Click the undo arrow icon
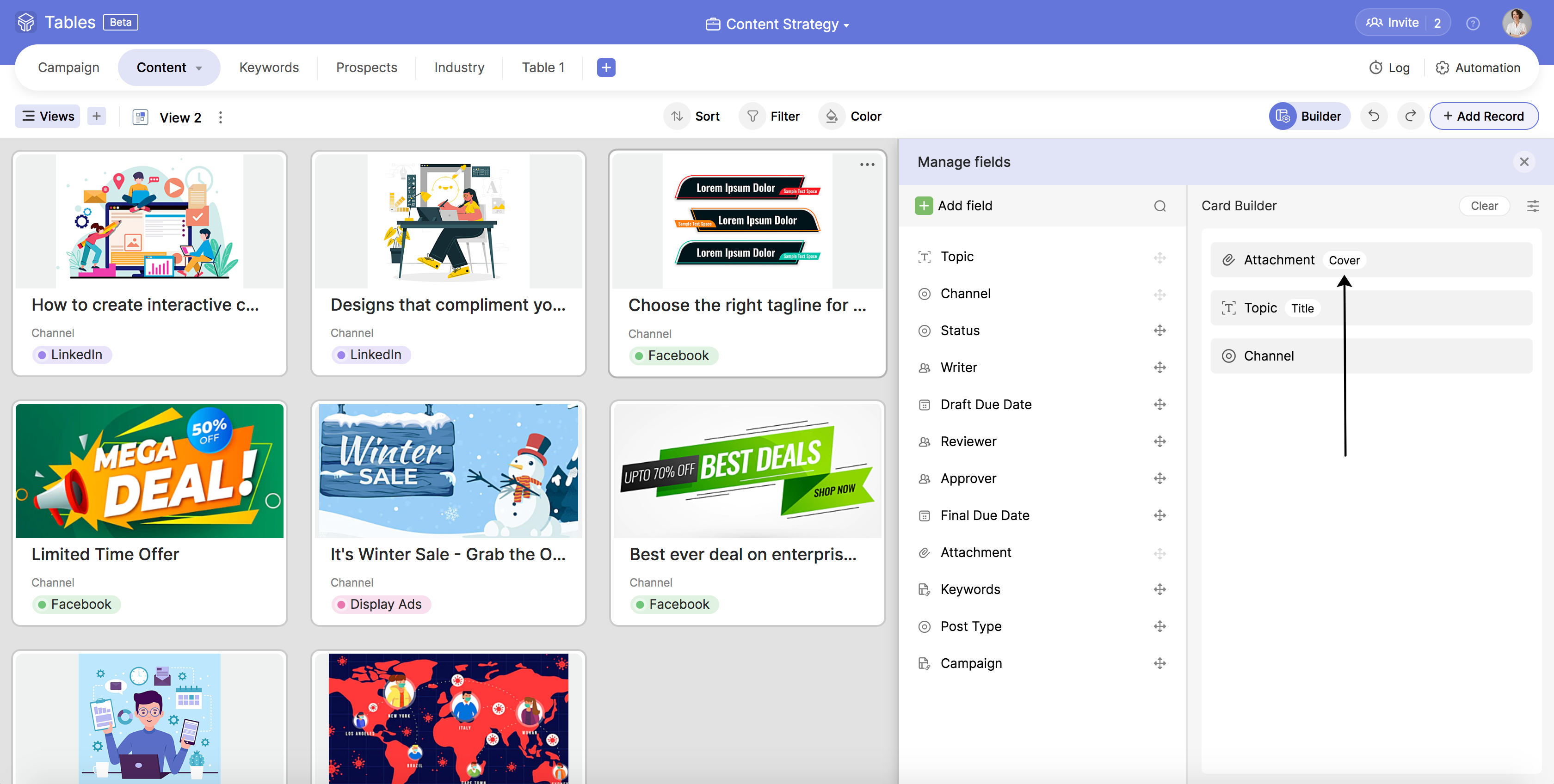Screen dimensions: 1554x784 click(x=1374, y=116)
